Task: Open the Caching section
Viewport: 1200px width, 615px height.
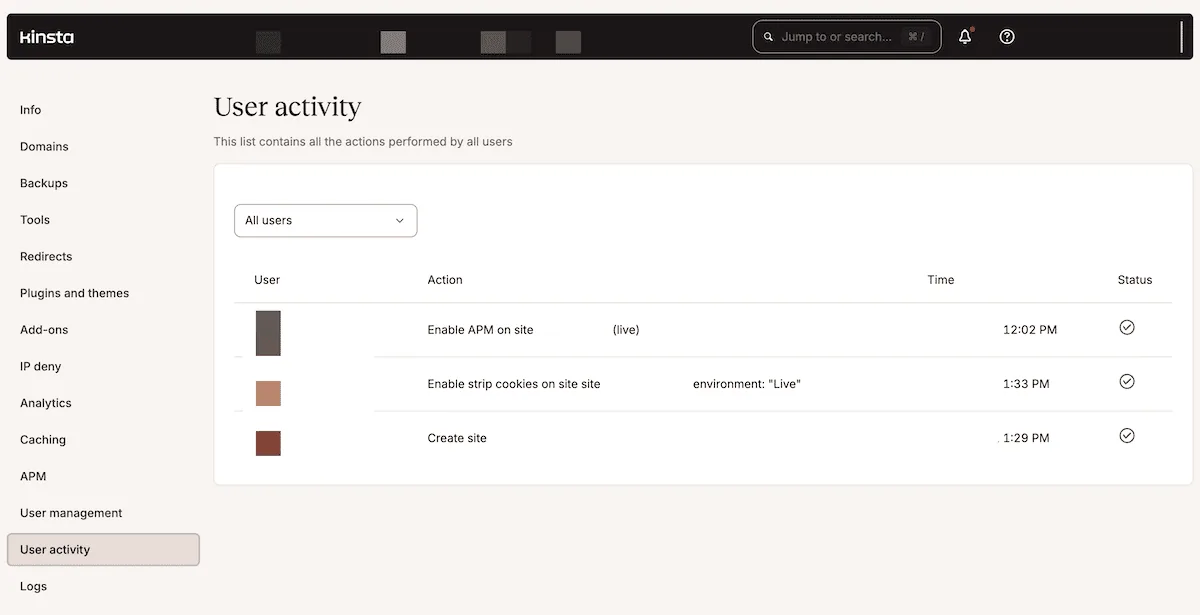Action: click(42, 439)
